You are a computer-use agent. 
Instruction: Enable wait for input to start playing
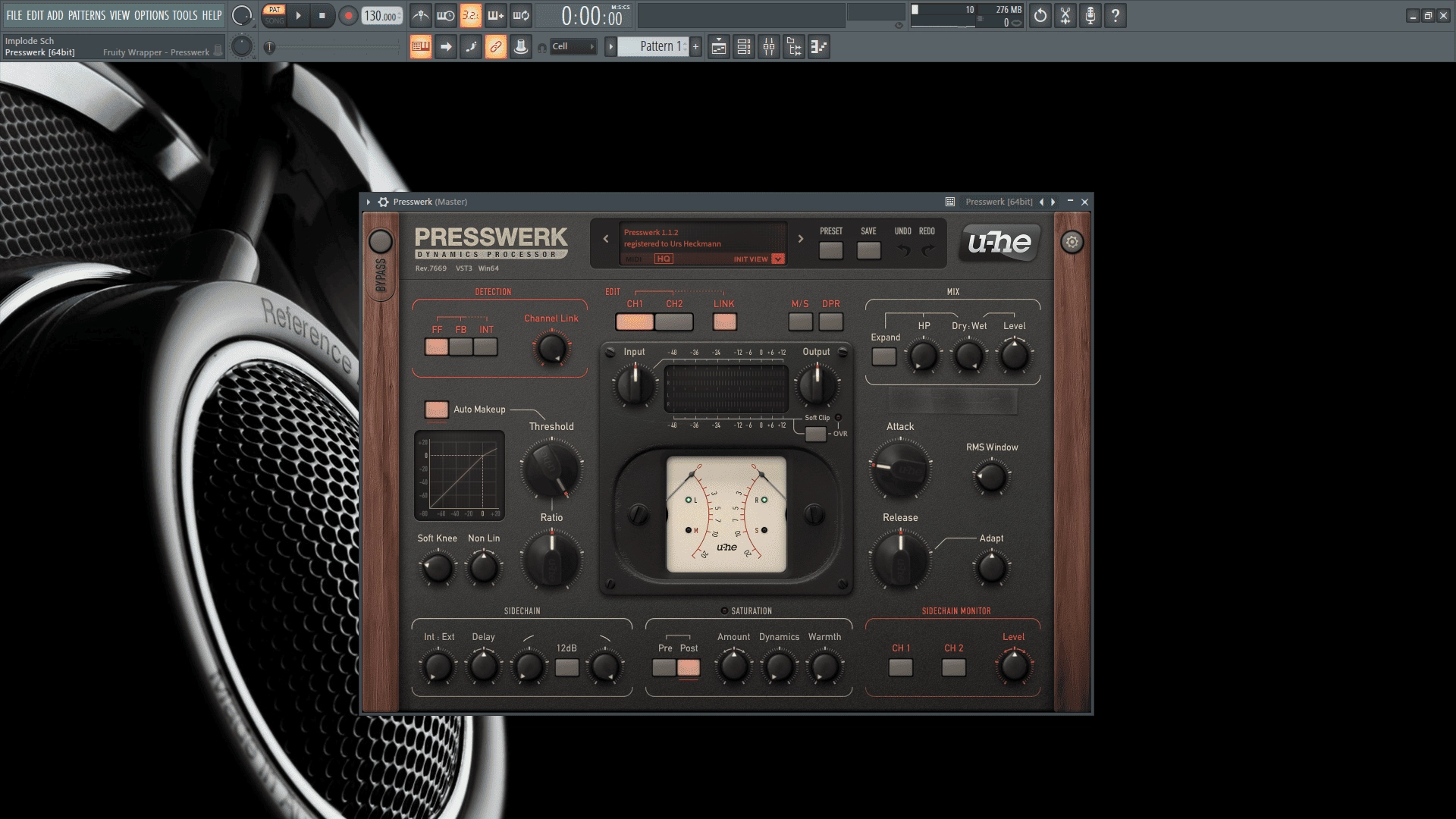tap(446, 15)
